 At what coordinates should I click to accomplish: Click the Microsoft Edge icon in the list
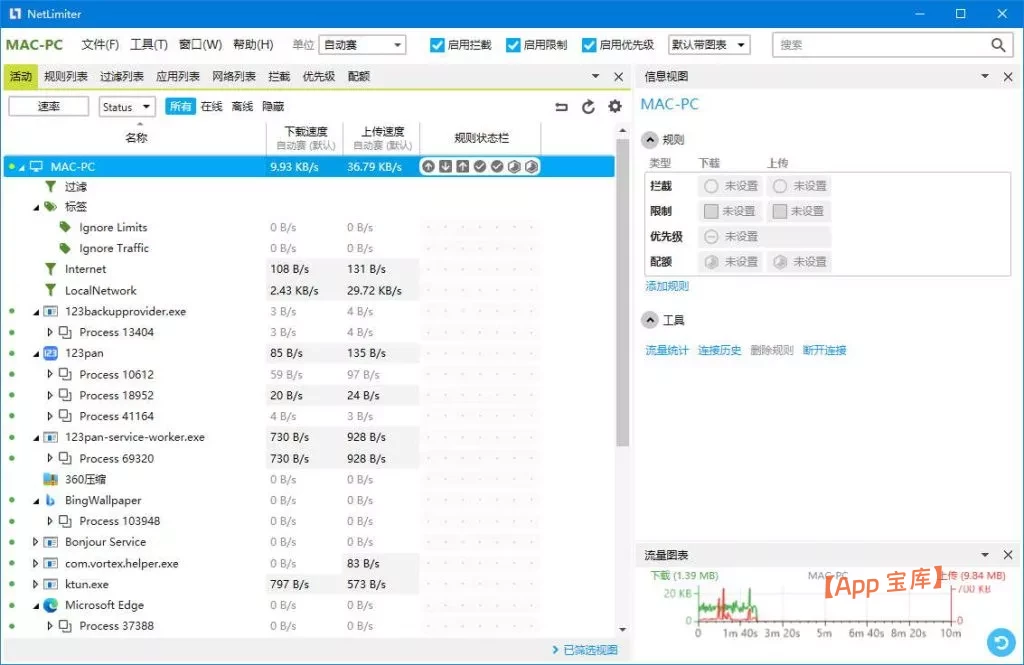coord(50,606)
